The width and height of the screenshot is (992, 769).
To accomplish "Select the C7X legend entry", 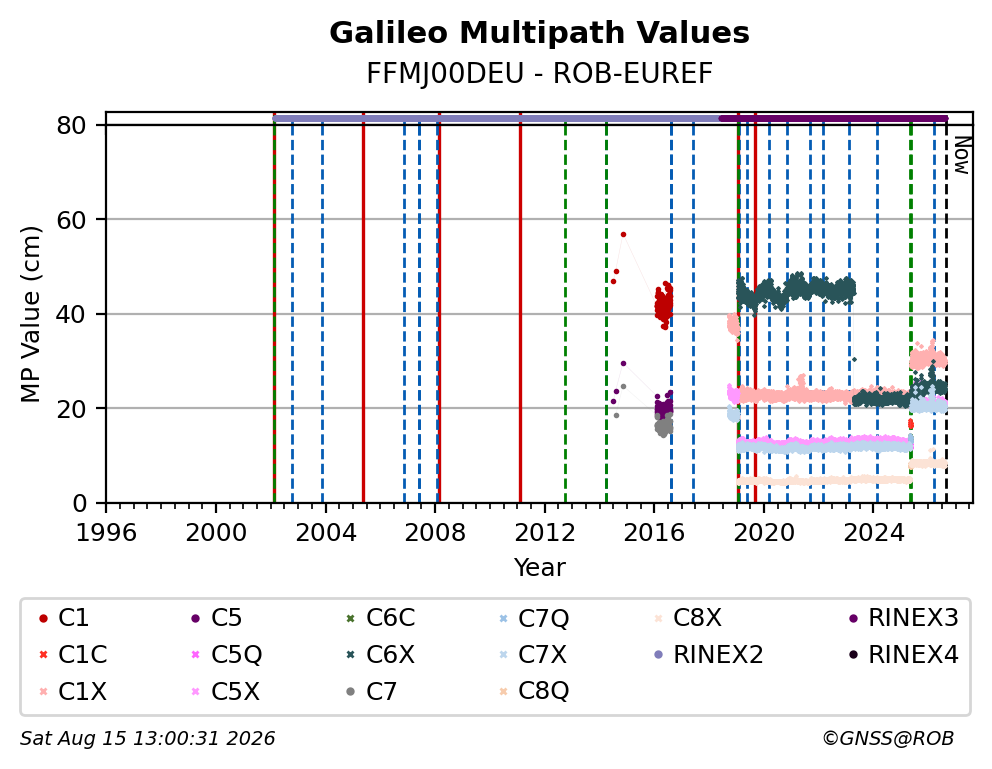I will coord(533,655).
